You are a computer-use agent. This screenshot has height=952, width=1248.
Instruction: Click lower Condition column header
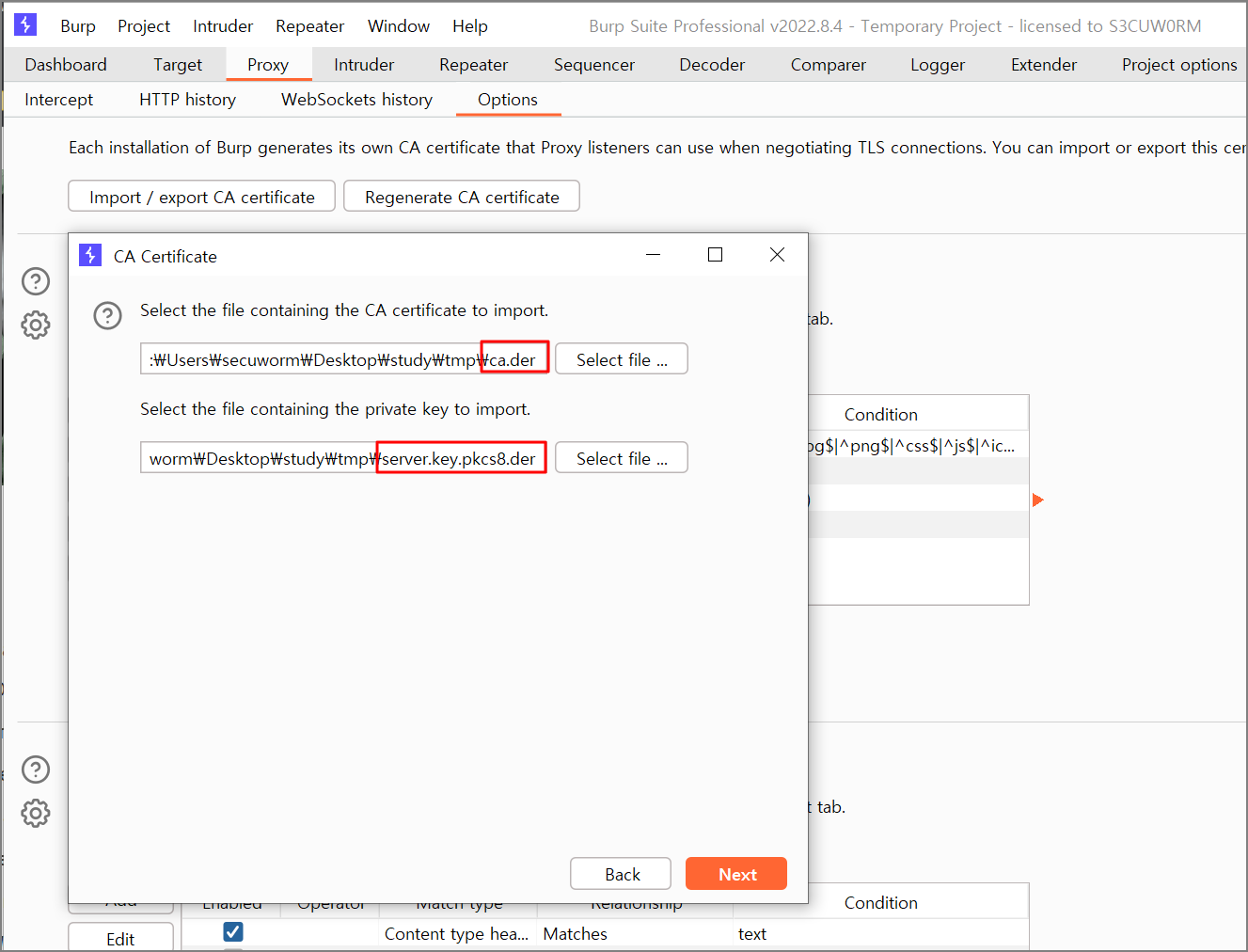point(880,903)
